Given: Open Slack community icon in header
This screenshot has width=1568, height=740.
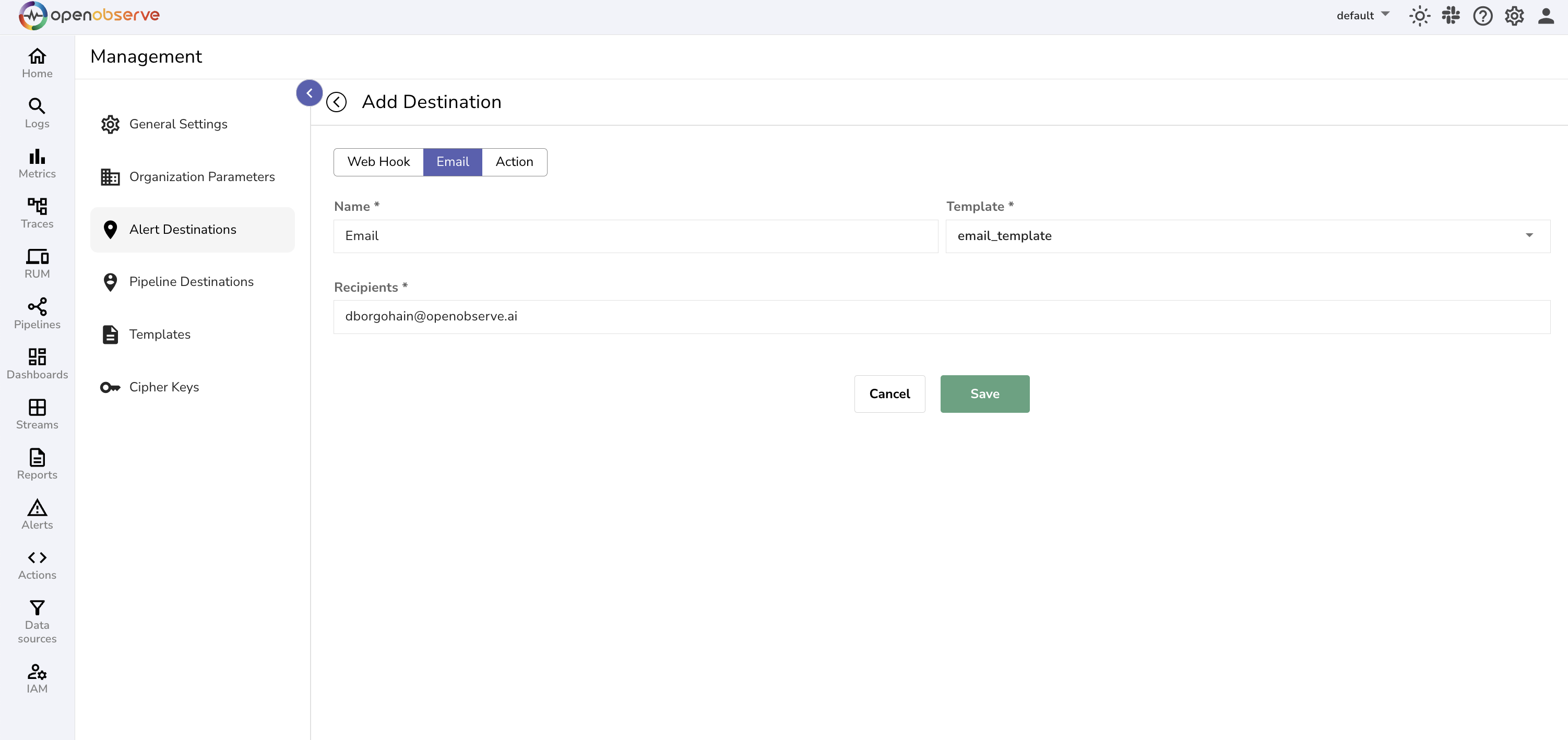Looking at the screenshot, I should 1451,16.
